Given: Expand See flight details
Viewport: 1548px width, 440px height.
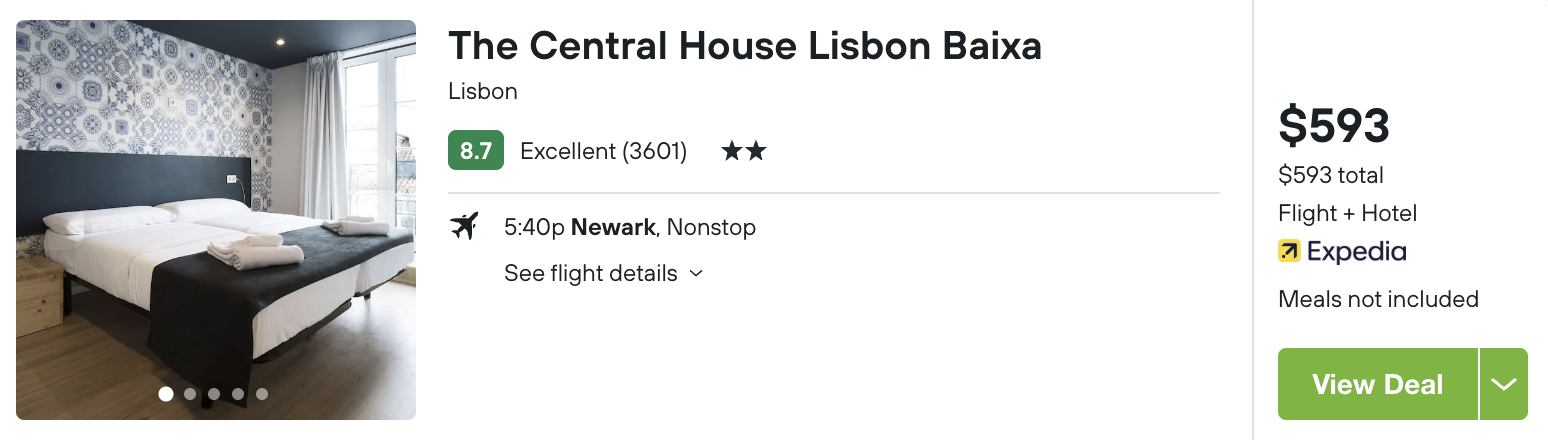Looking at the screenshot, I should (x=604, y=273).
